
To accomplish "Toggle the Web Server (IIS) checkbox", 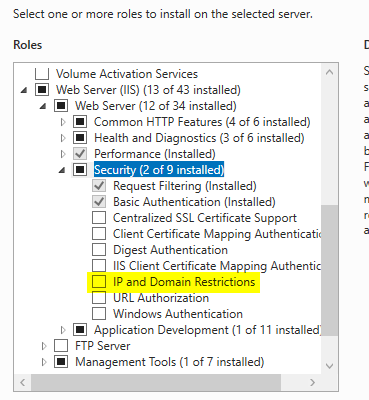I will point(42,90).
